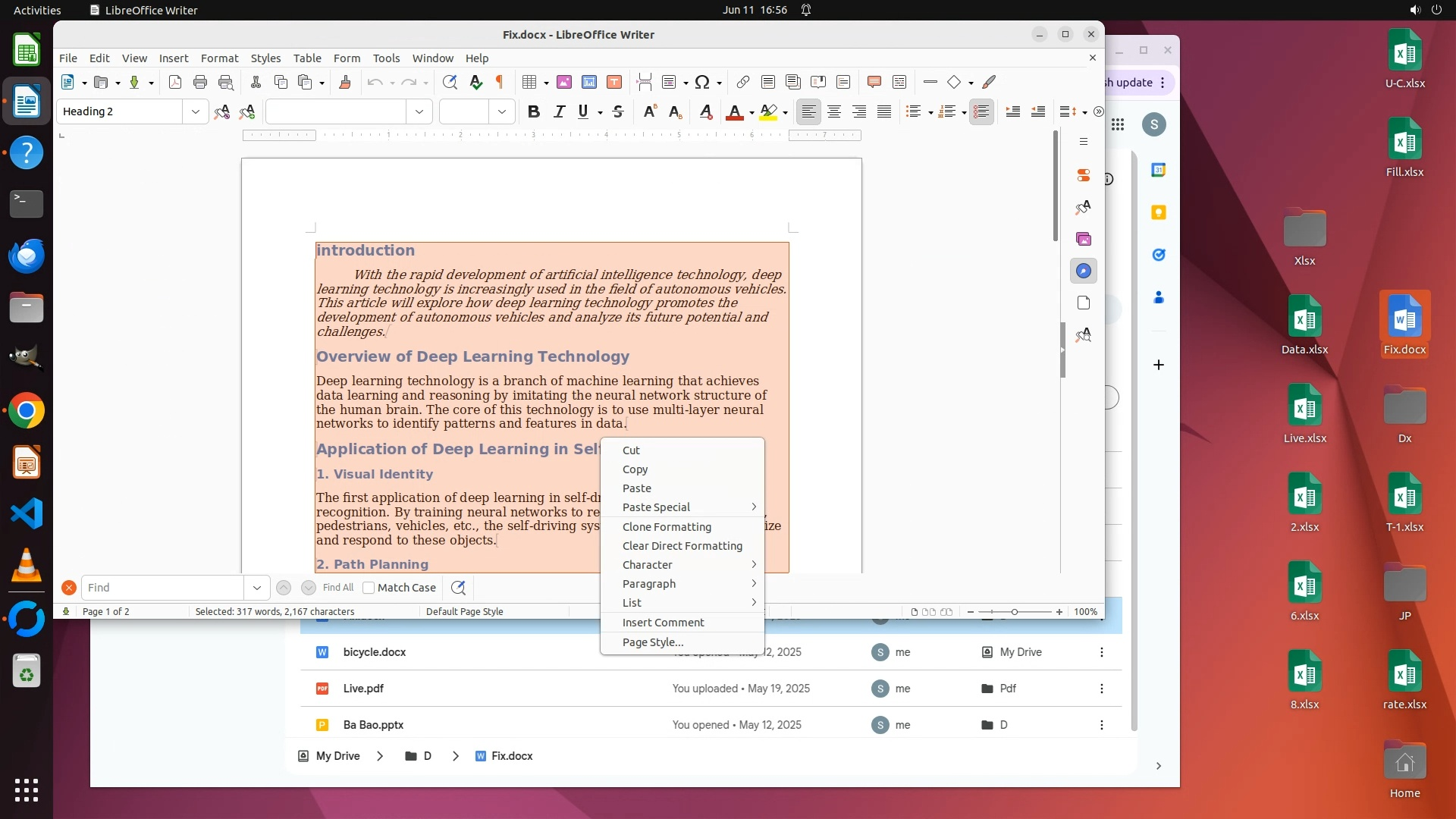This screenshot has height=819, width=1456.
Task: Insert special character omega icon
Action: [702, 82]
